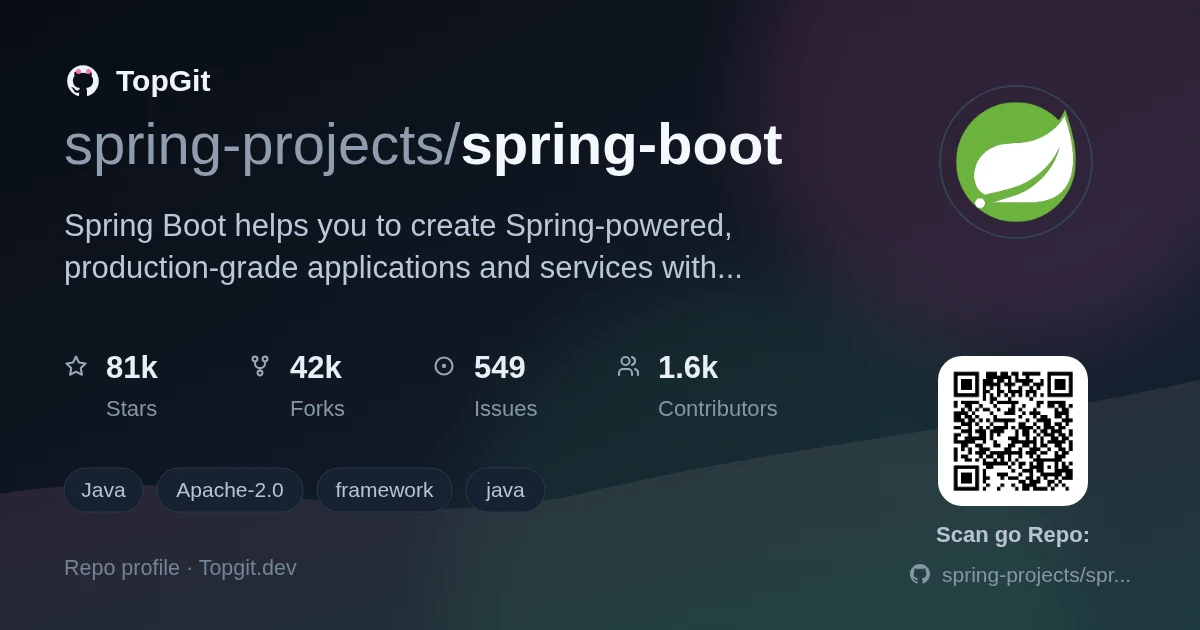
Task: Click the fork icon beside 42k
Action: [x=260, y=366]
